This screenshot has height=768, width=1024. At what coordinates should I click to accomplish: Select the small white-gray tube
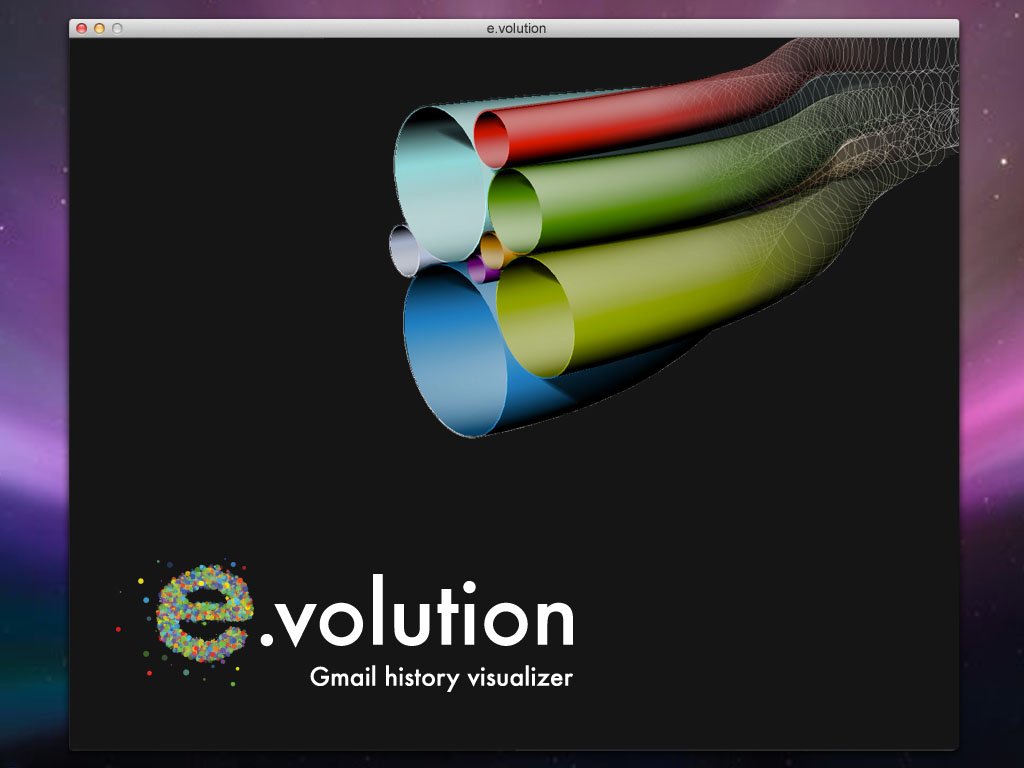[x=404, y=251]
